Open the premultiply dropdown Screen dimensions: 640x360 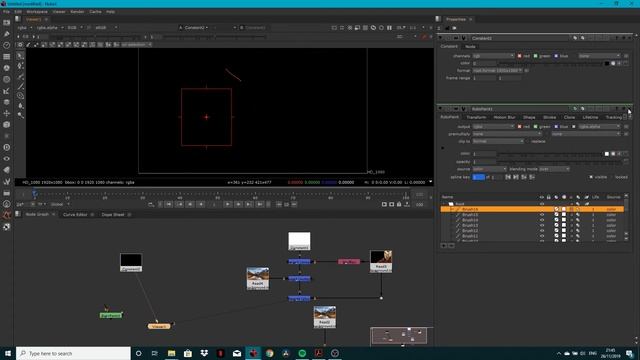[507, 134]
